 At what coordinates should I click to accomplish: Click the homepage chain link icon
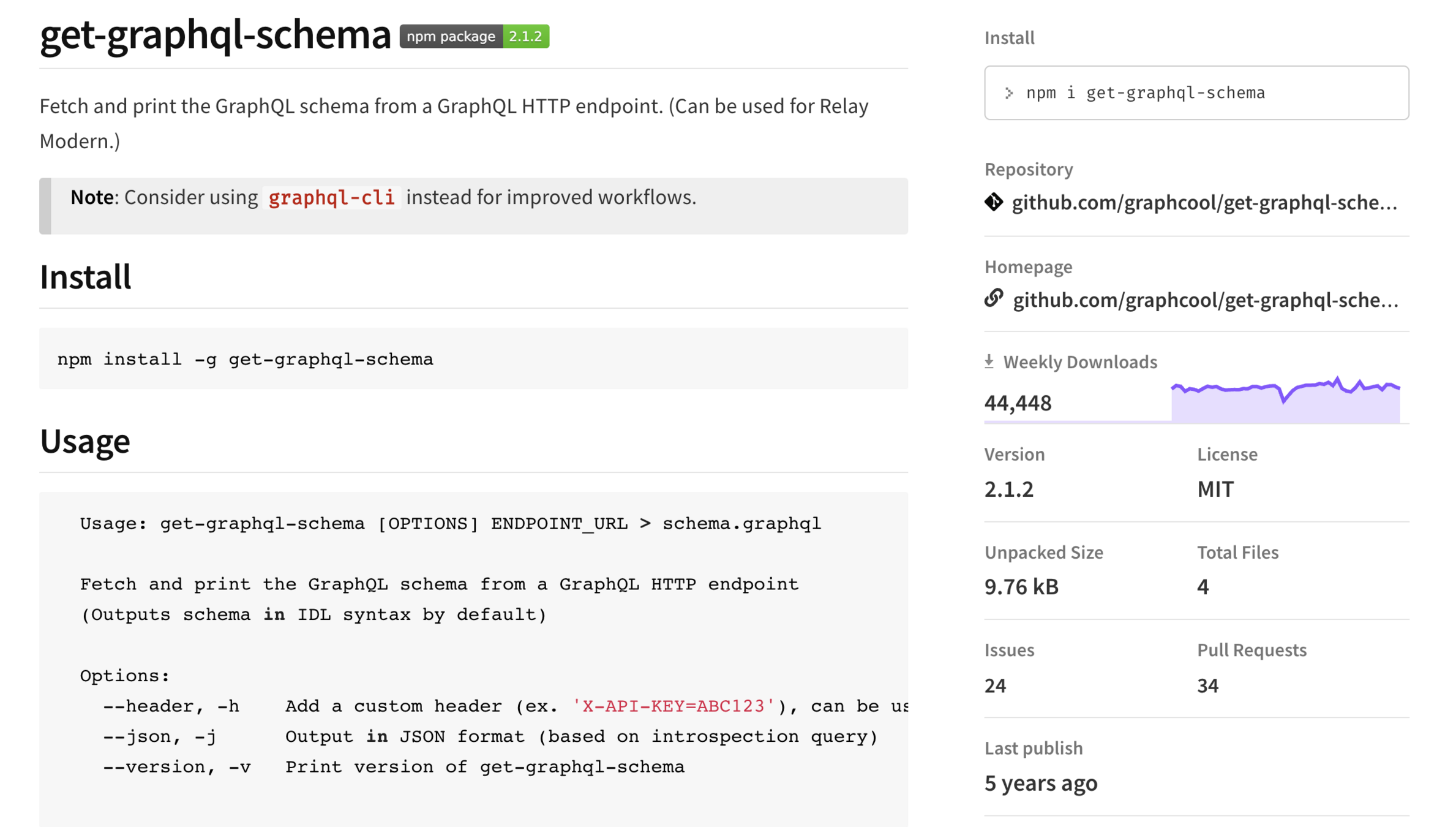pos(993,298)
